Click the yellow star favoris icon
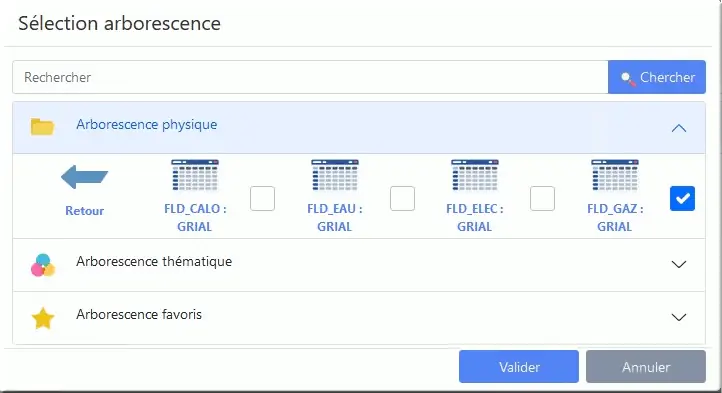 click(x=43, y=318)
